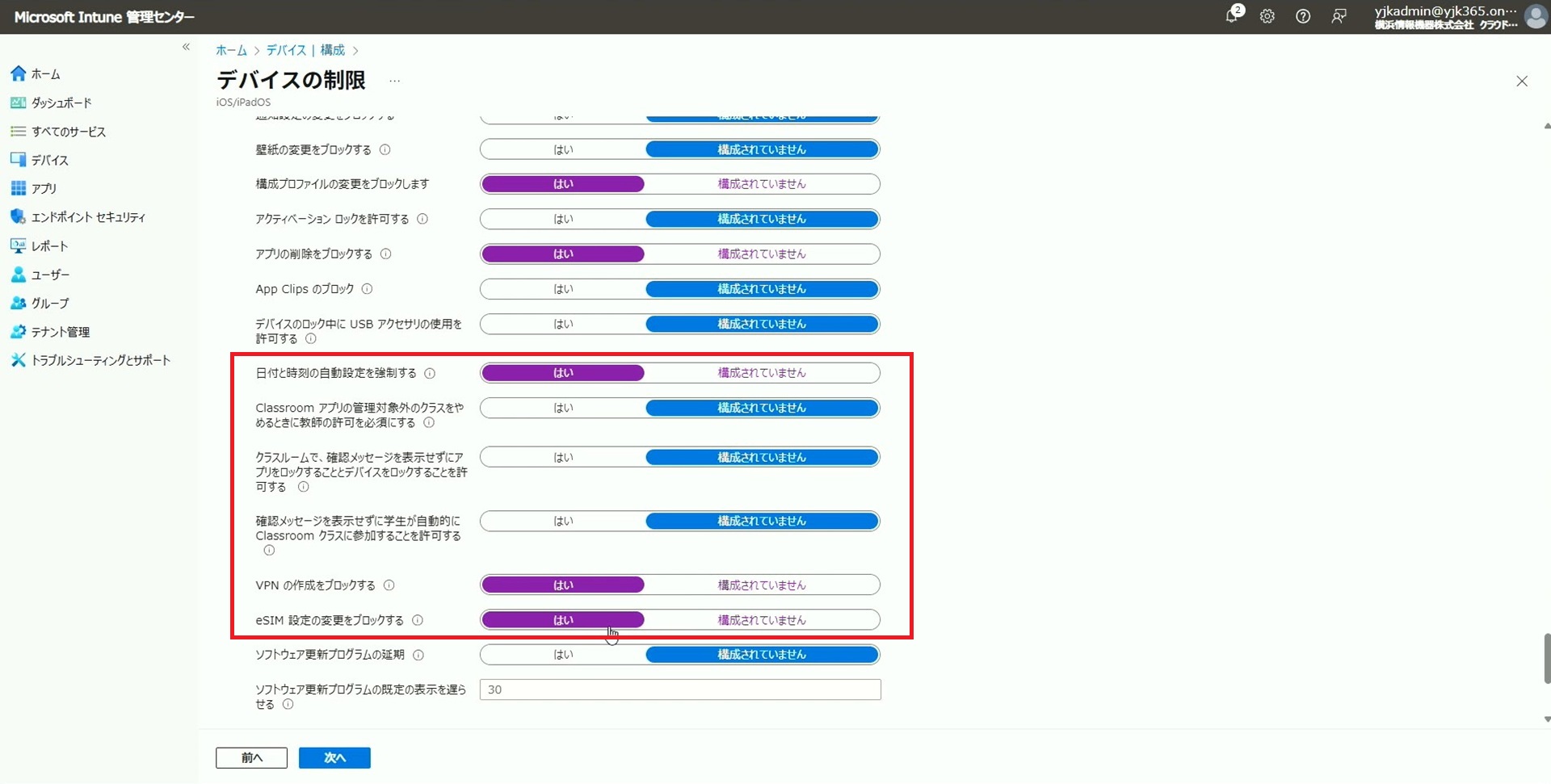Open テナント管理 in the sidebar
Image resolution: width=1551 pixels, height=784 pixels.
60,332
